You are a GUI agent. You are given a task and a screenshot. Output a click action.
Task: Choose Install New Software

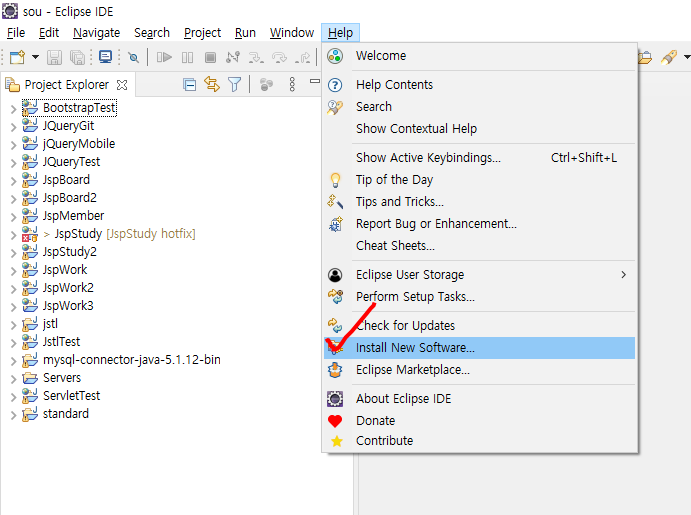coord(479,348)
